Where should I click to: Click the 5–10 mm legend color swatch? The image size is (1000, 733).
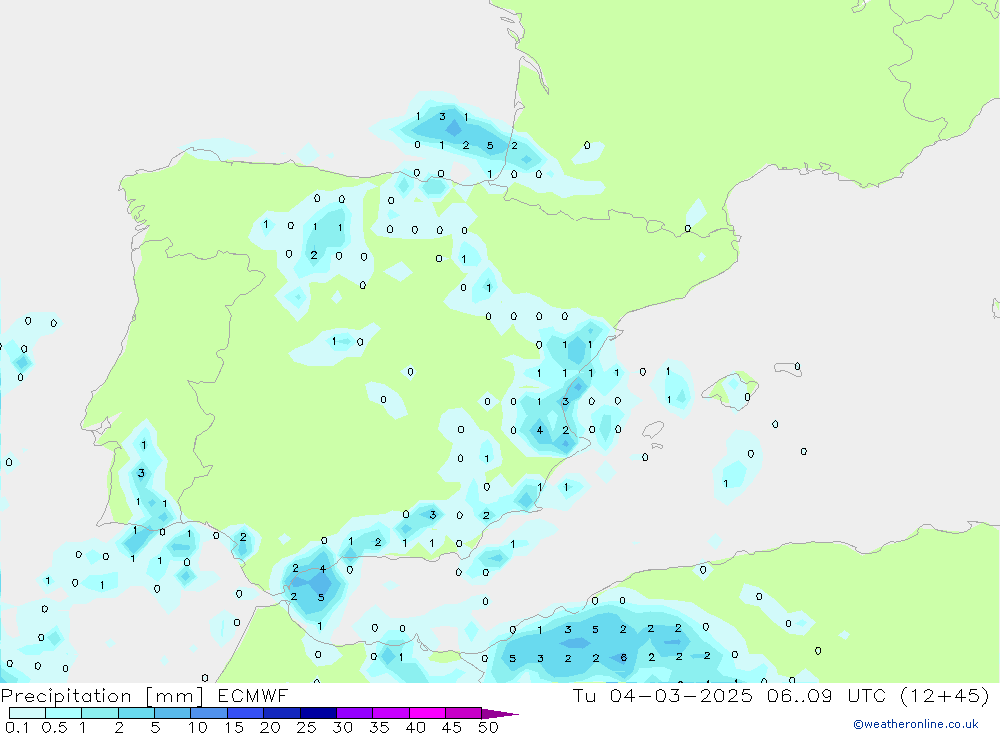pos(173,713)
